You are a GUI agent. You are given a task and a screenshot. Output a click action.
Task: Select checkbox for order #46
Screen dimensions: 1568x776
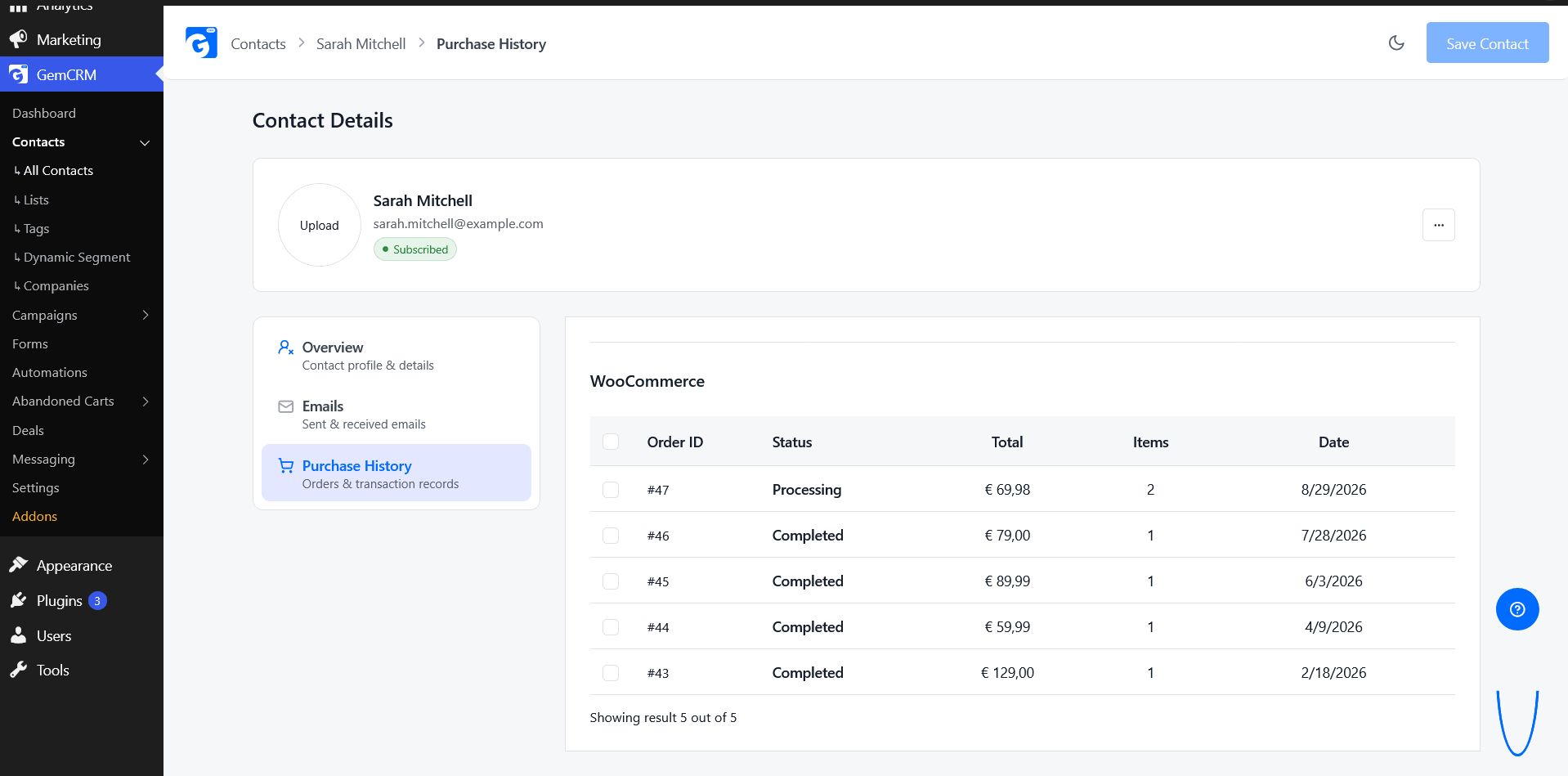click(611, 535)
